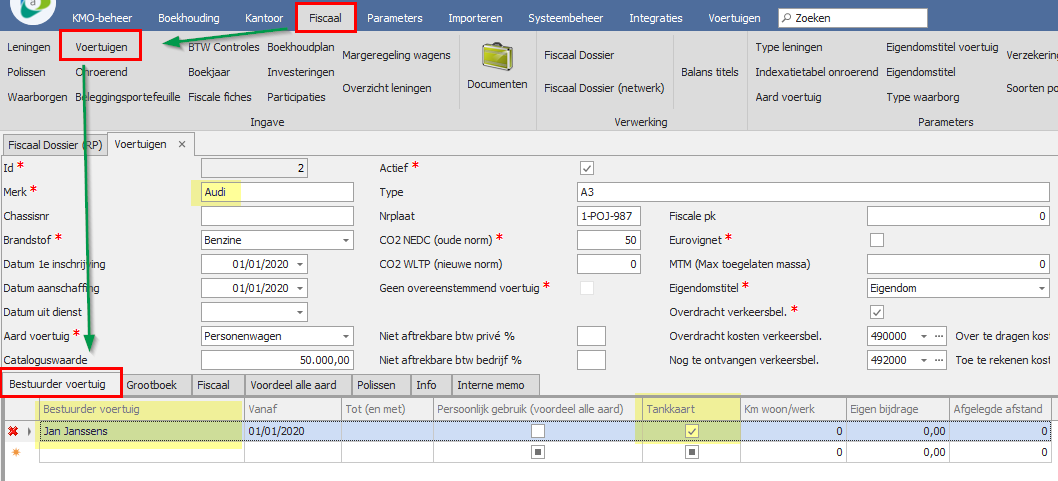Viewport: 1058px width, 481px height.
Task: Uncheck Tankkaart for Jan Janssens
Action: click(x=691, y=431)
